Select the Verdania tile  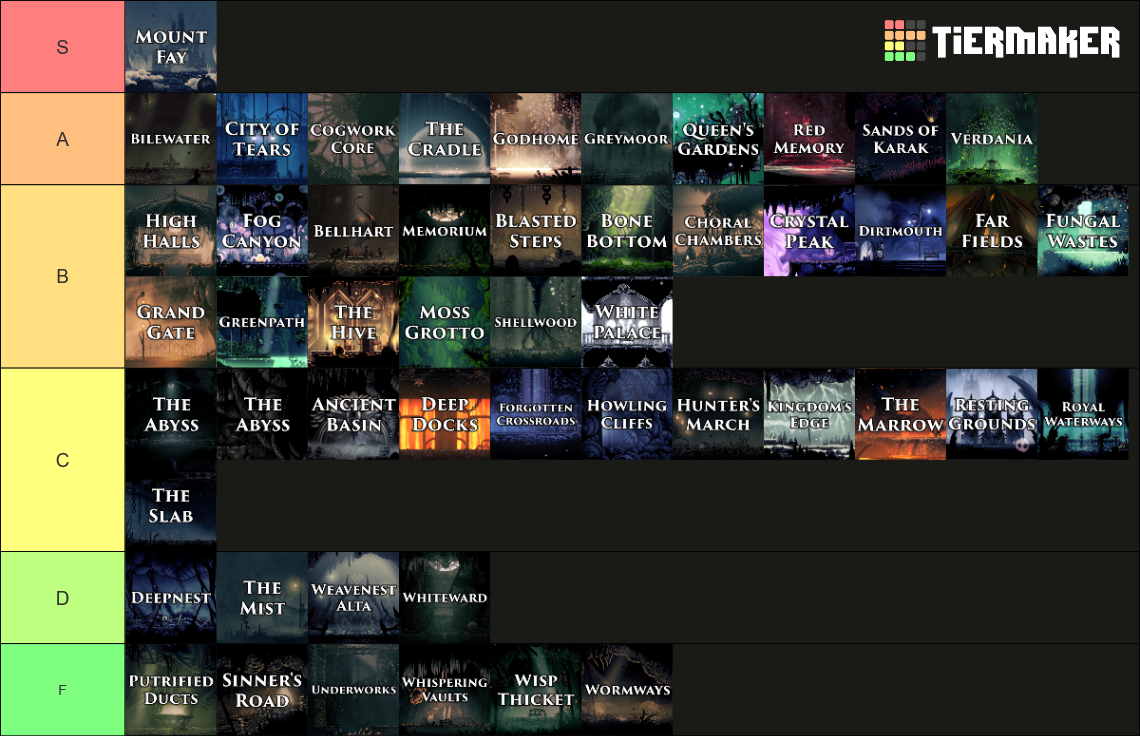(x=992, y=138)
